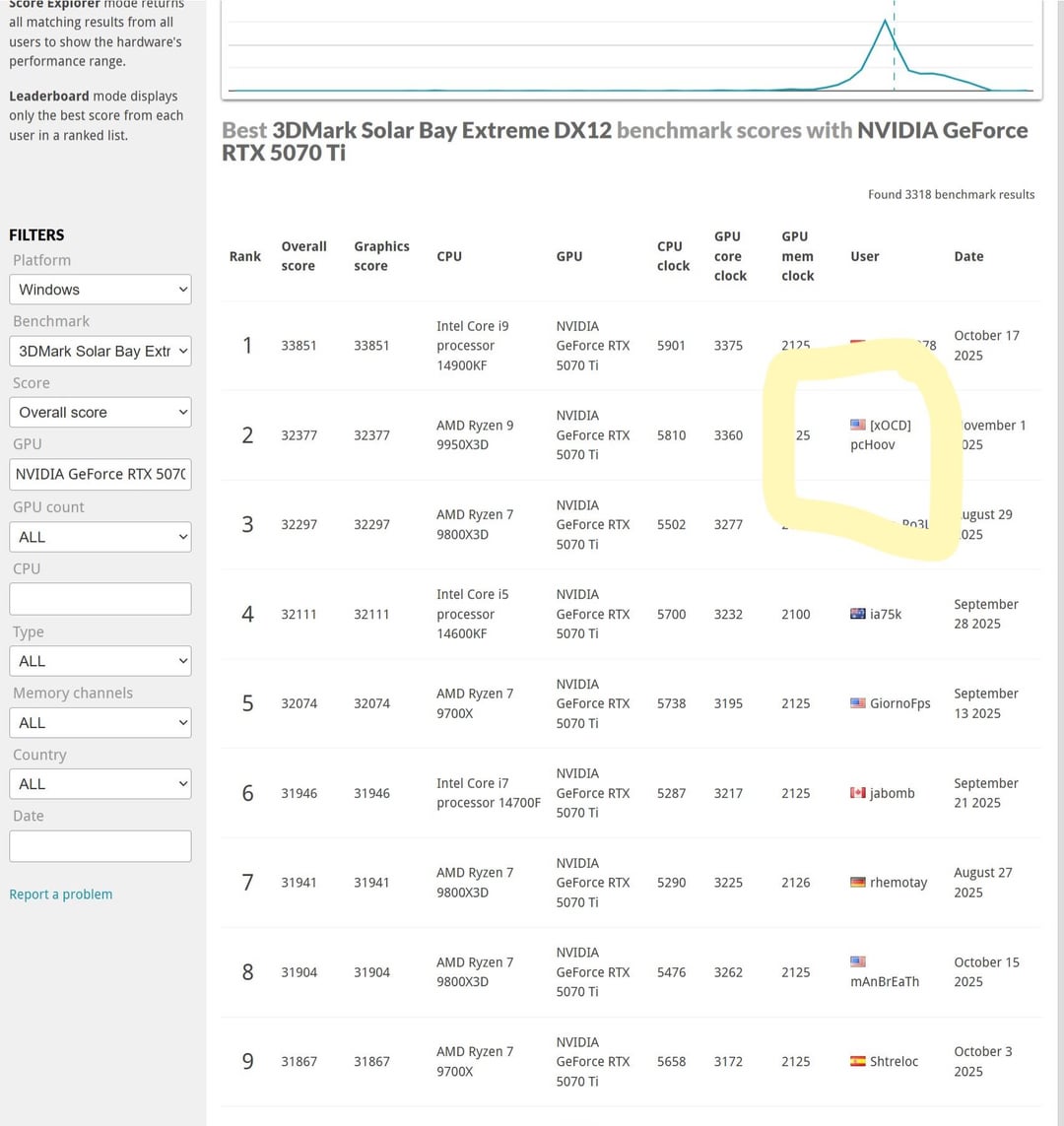This screenshot has width=1064, height=1126.
Task: Click the Date filter input field
Action: 100,846
